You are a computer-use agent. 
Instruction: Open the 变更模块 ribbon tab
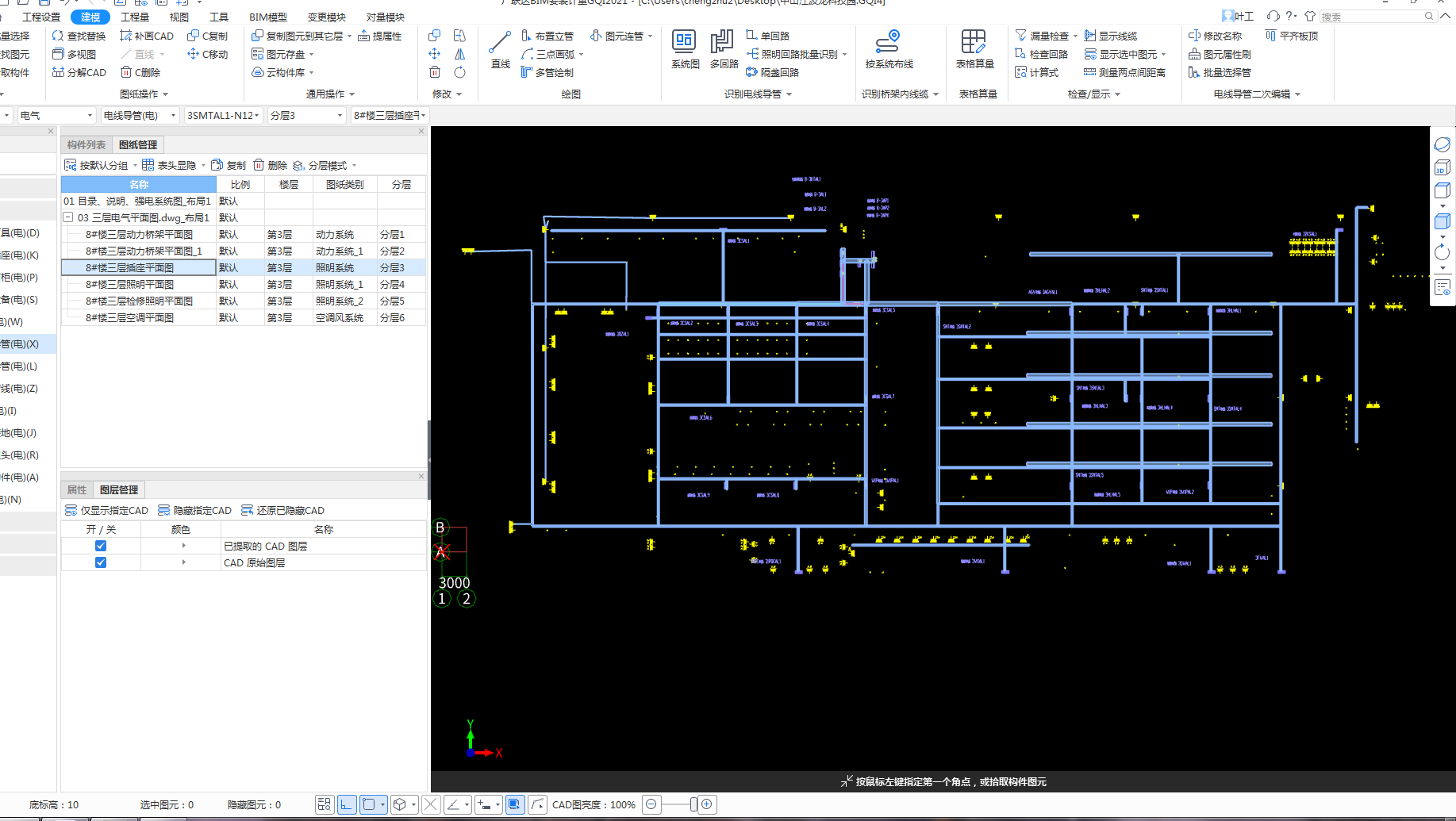tap(327, 17)
